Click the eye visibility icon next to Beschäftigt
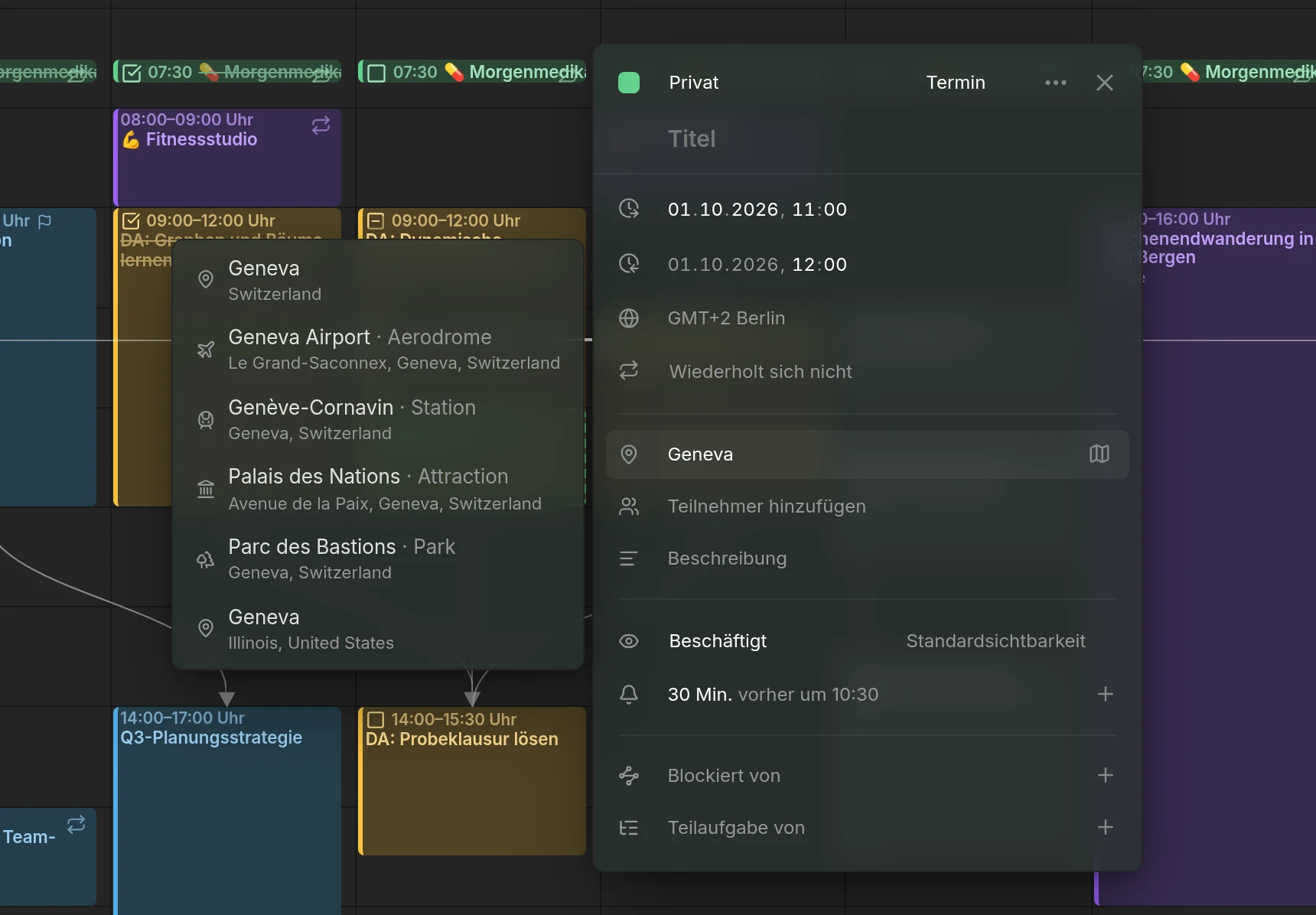The width and height of the screenshot is (1316, 915). coord(629,641)
